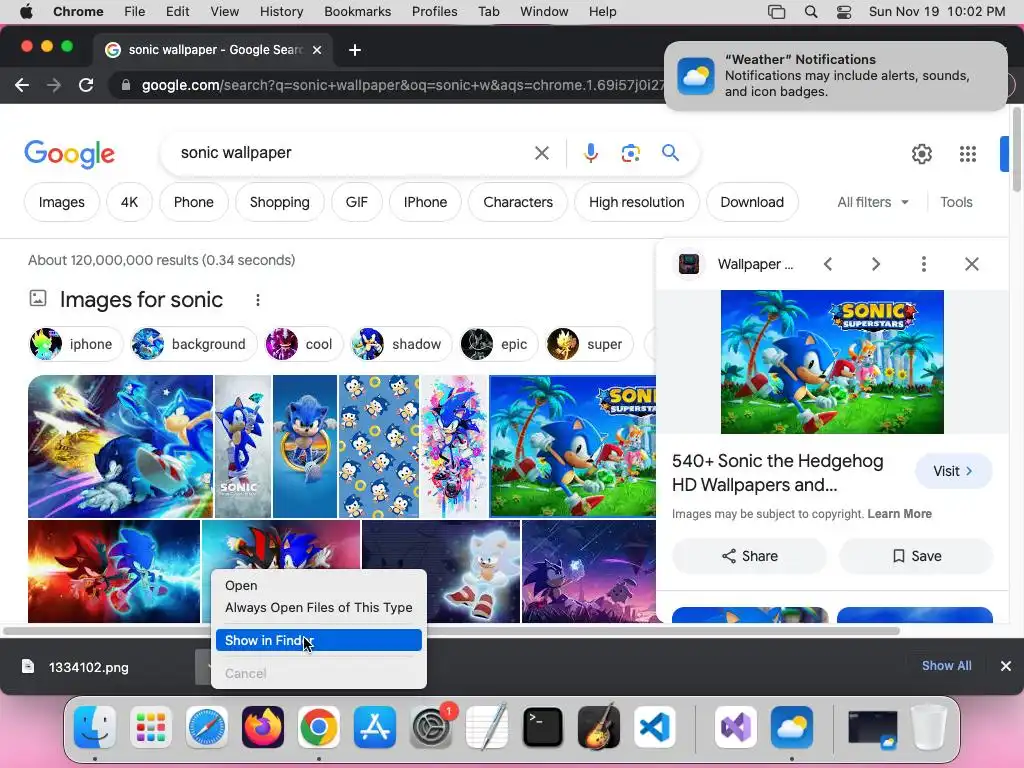Screen dimensions: 1024x768
Task: Open Google Lens image search
Action: [x=630, y=153]
